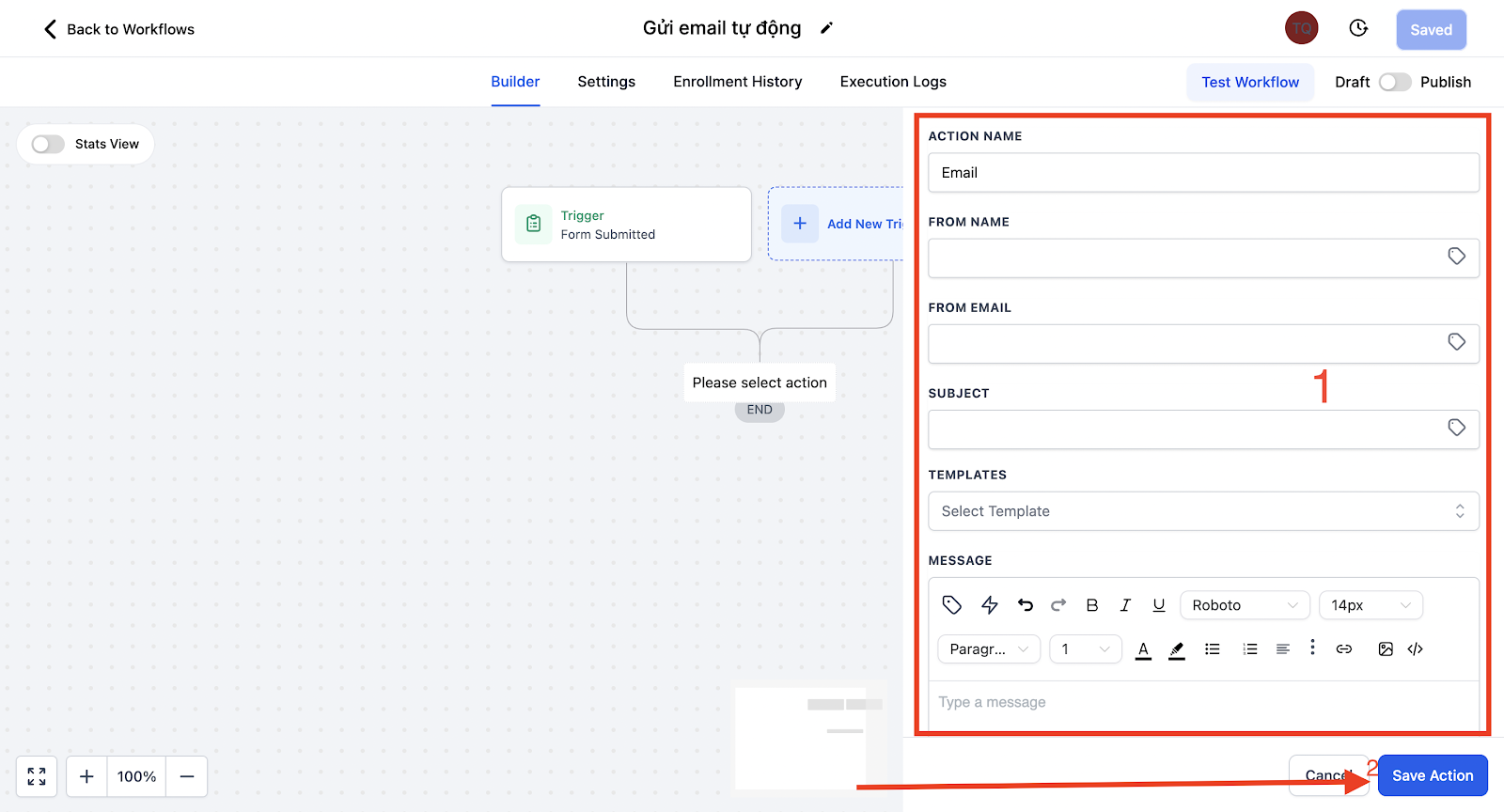This screenshot has height=812, width=1504.
Task: Click the From Name input field
Action: [x=1203, y=258]
